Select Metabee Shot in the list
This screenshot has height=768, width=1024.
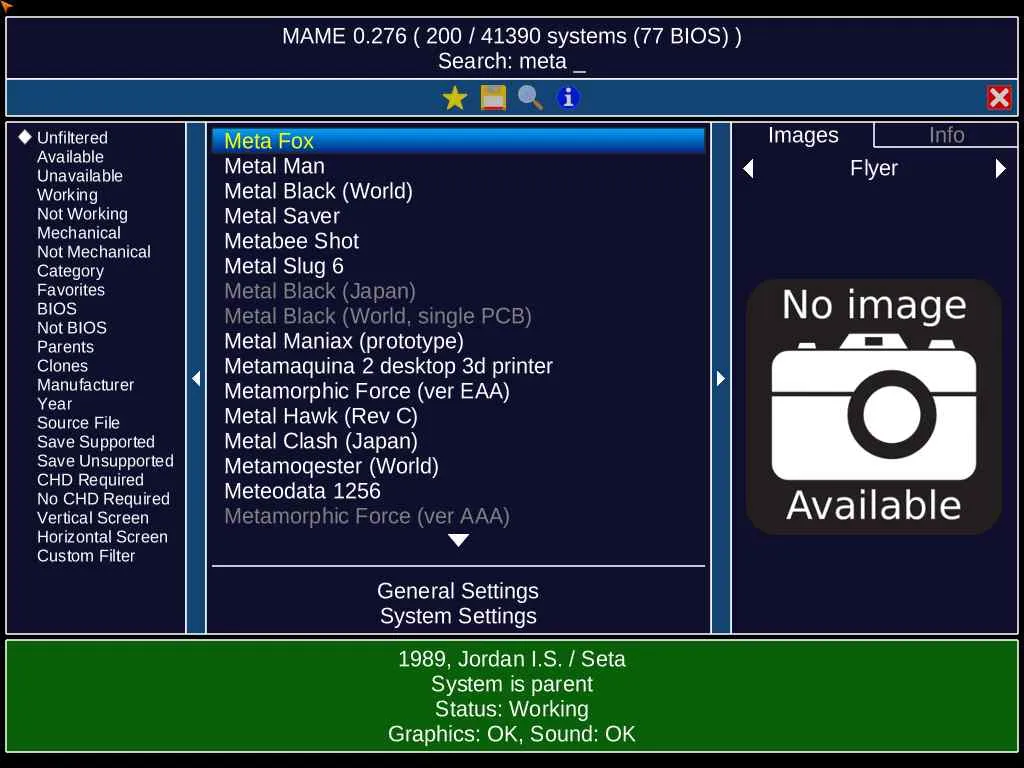pos(458,241)
